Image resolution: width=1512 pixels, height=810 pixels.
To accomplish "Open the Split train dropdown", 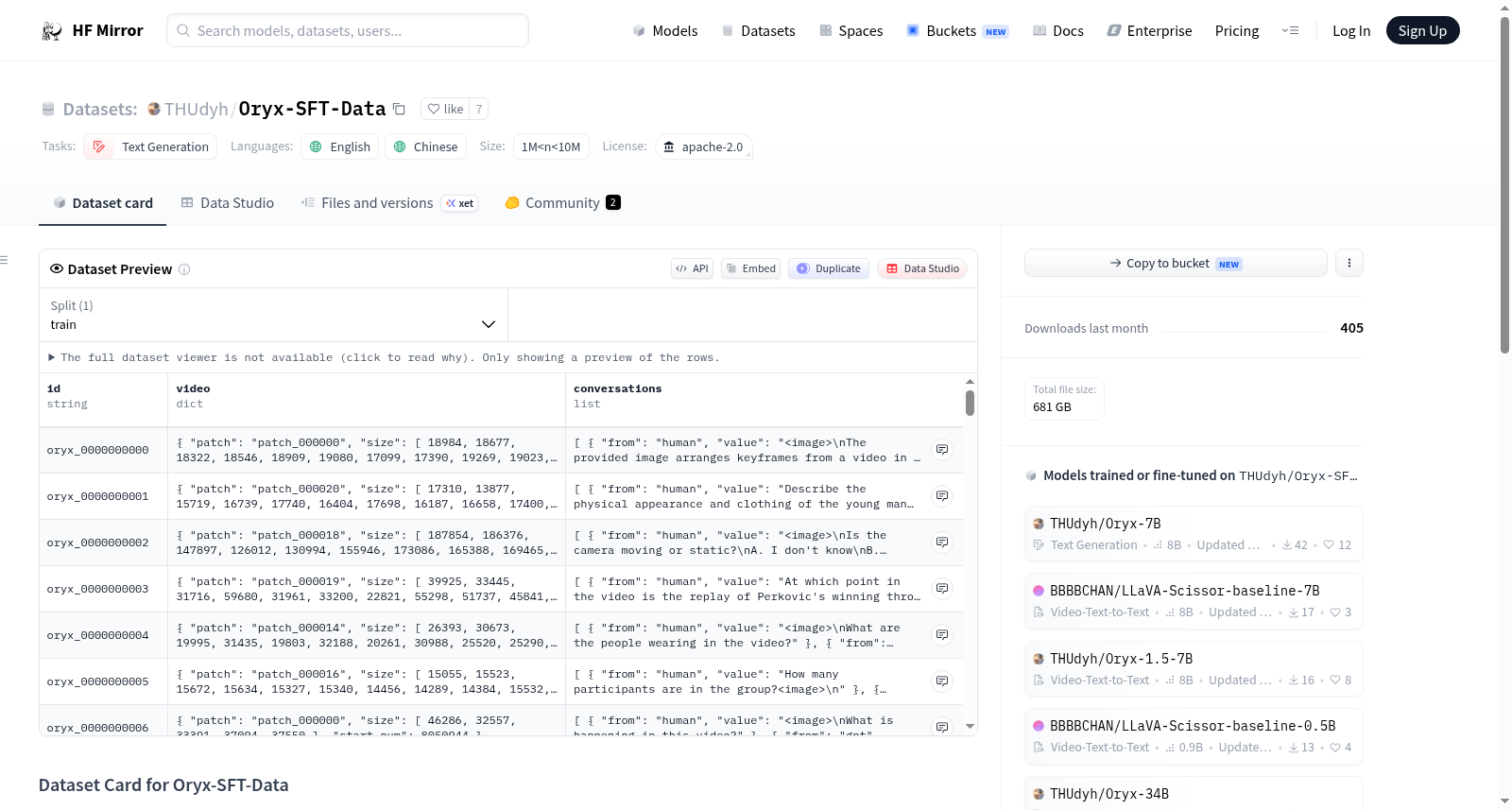I will (273, 315).
